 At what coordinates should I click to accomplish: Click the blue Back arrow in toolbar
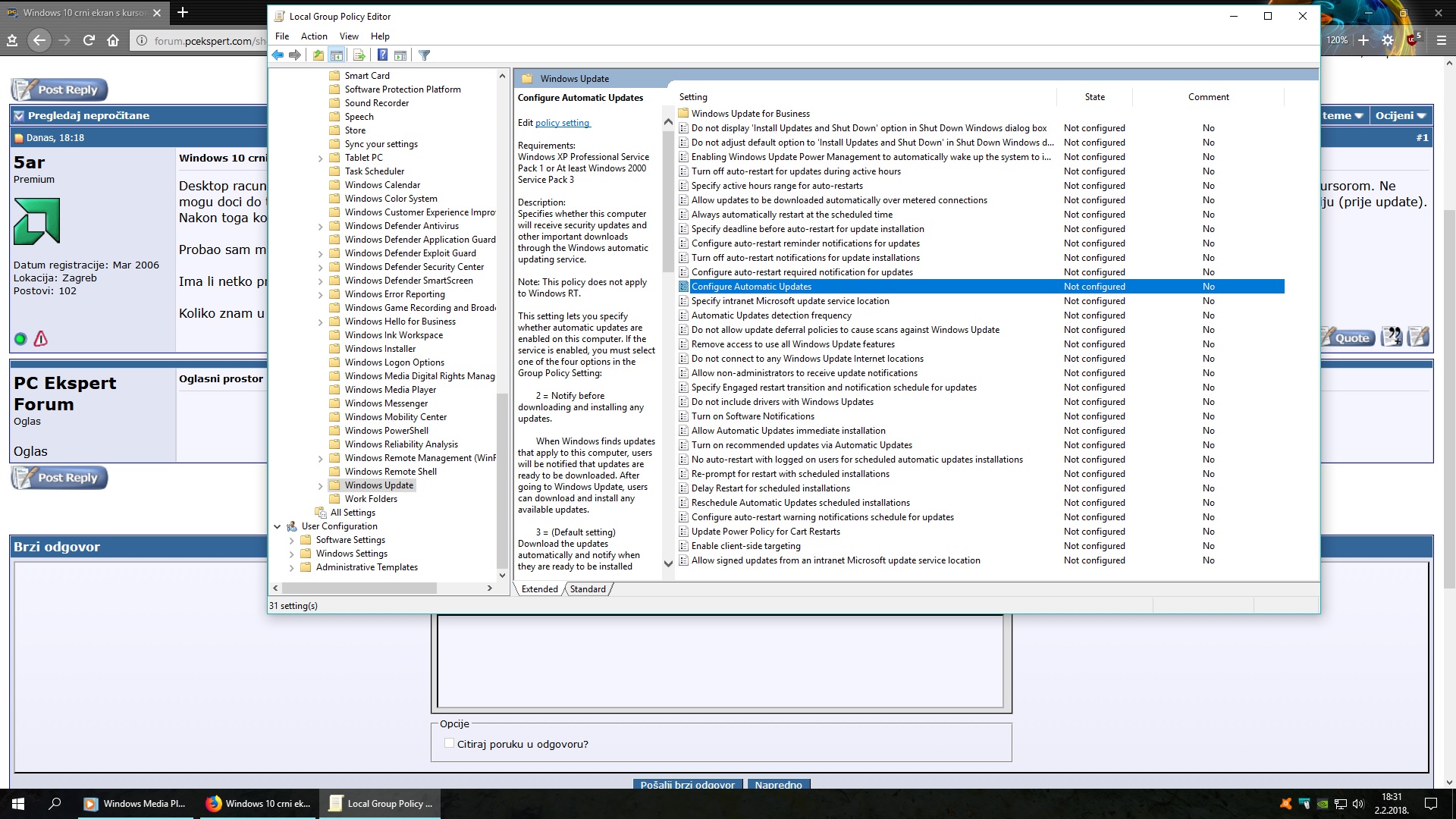(278, 55)
